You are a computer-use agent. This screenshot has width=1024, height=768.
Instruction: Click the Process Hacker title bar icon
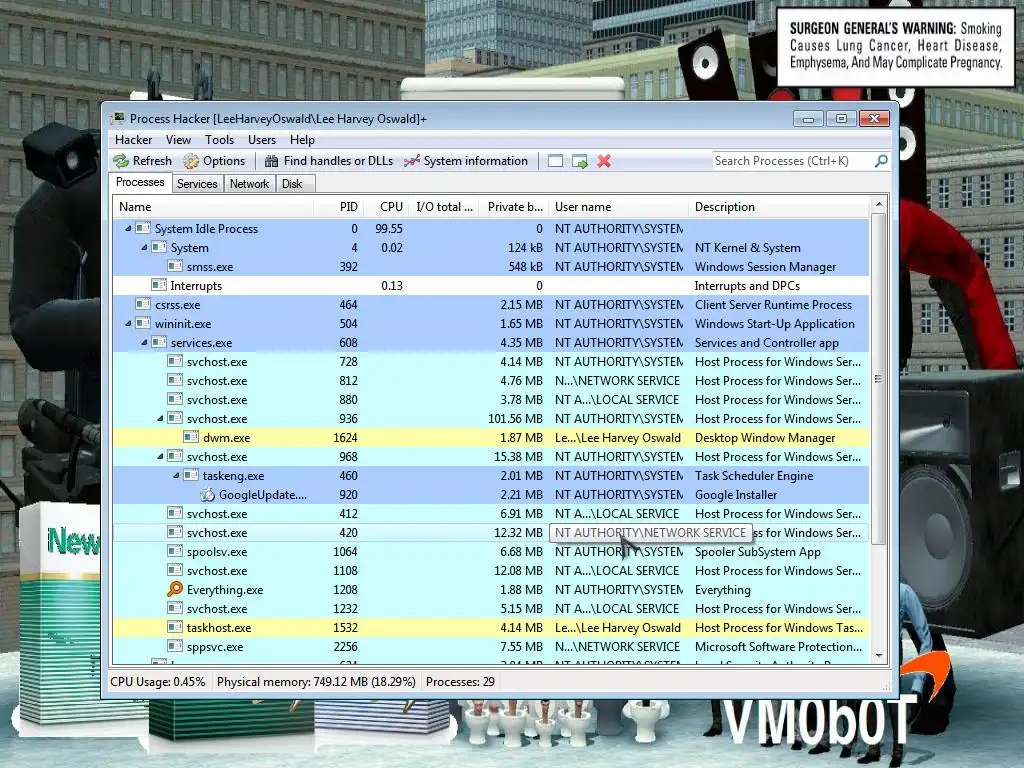(x=118, y=118)
